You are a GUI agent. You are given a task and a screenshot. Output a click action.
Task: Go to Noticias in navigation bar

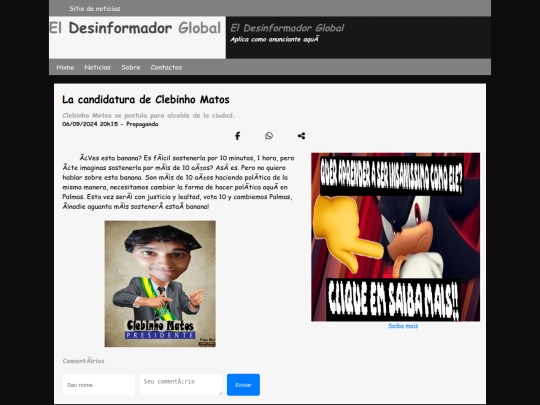pyautogui.click(x=97, y=68)
